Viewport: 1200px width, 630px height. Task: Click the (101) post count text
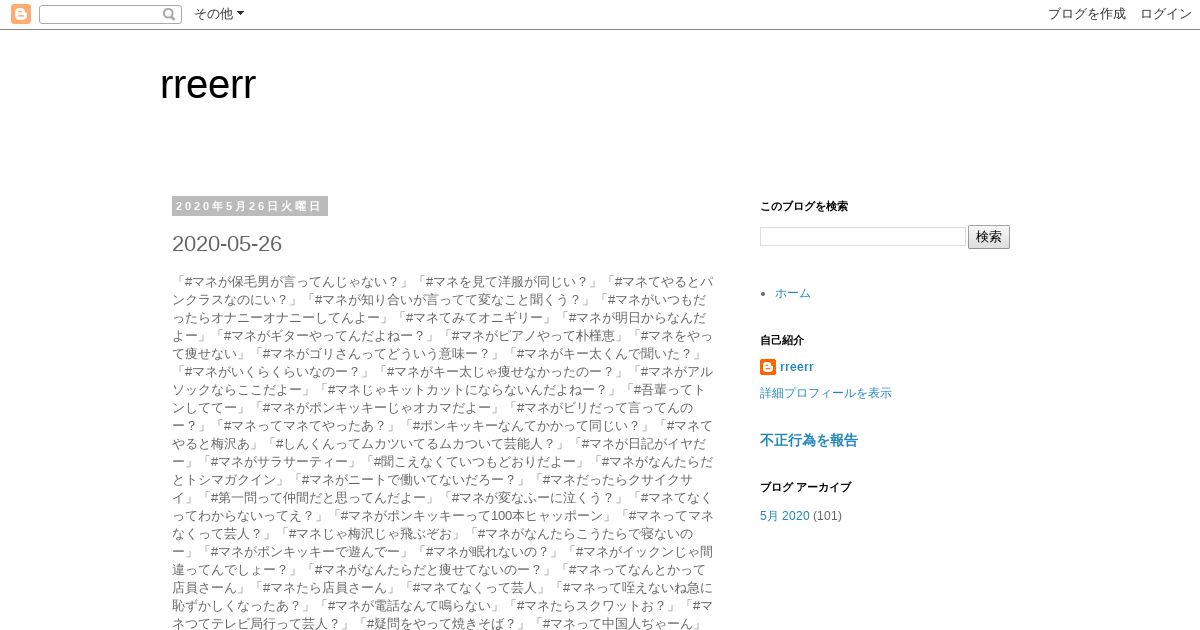[x=827, y=516]
